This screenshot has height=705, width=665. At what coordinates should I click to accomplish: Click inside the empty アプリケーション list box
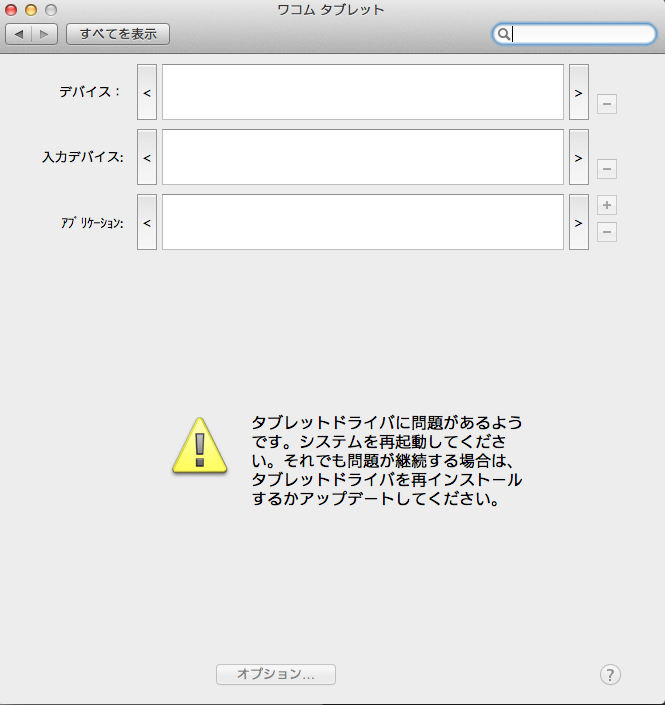pyautogui.click(x=363, y=222)
